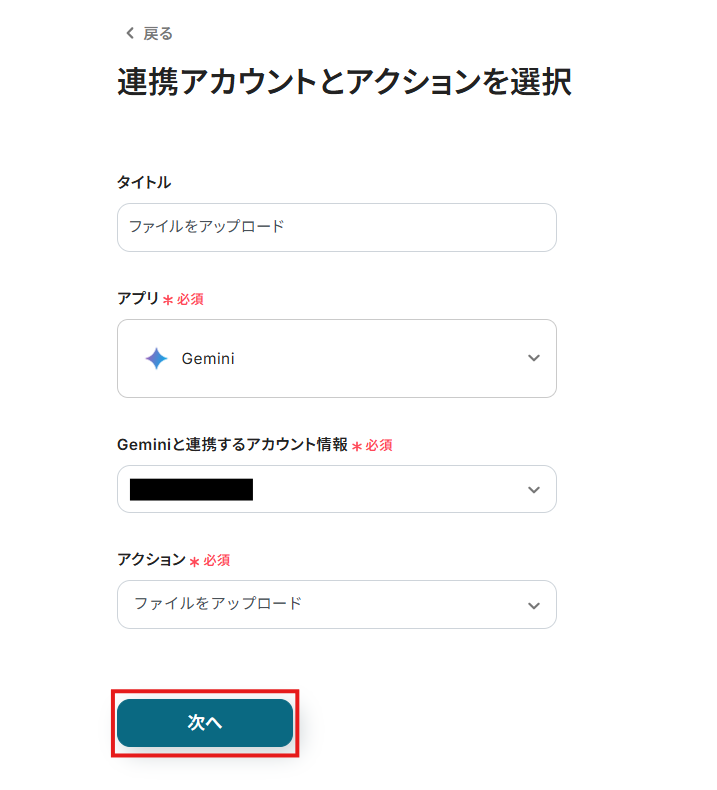
Task: Click the 必須 tag beside アプリ
Action: tap(190, 299)
